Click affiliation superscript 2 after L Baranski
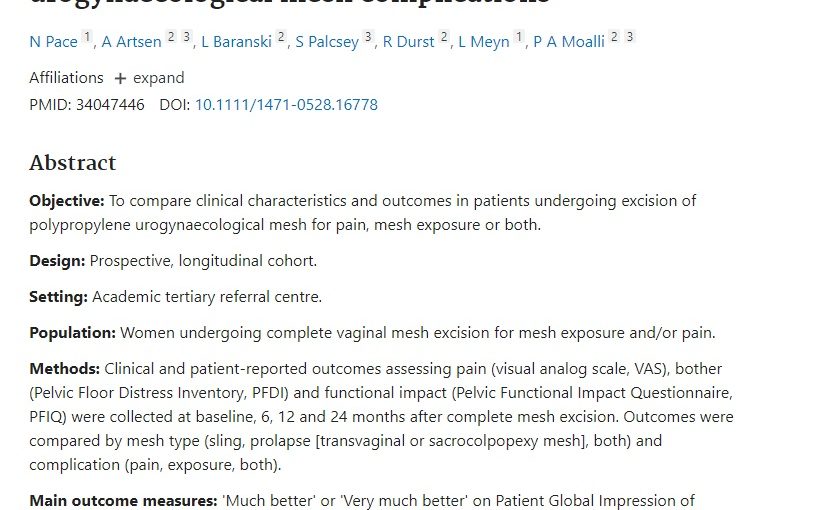 click(281, 37)
